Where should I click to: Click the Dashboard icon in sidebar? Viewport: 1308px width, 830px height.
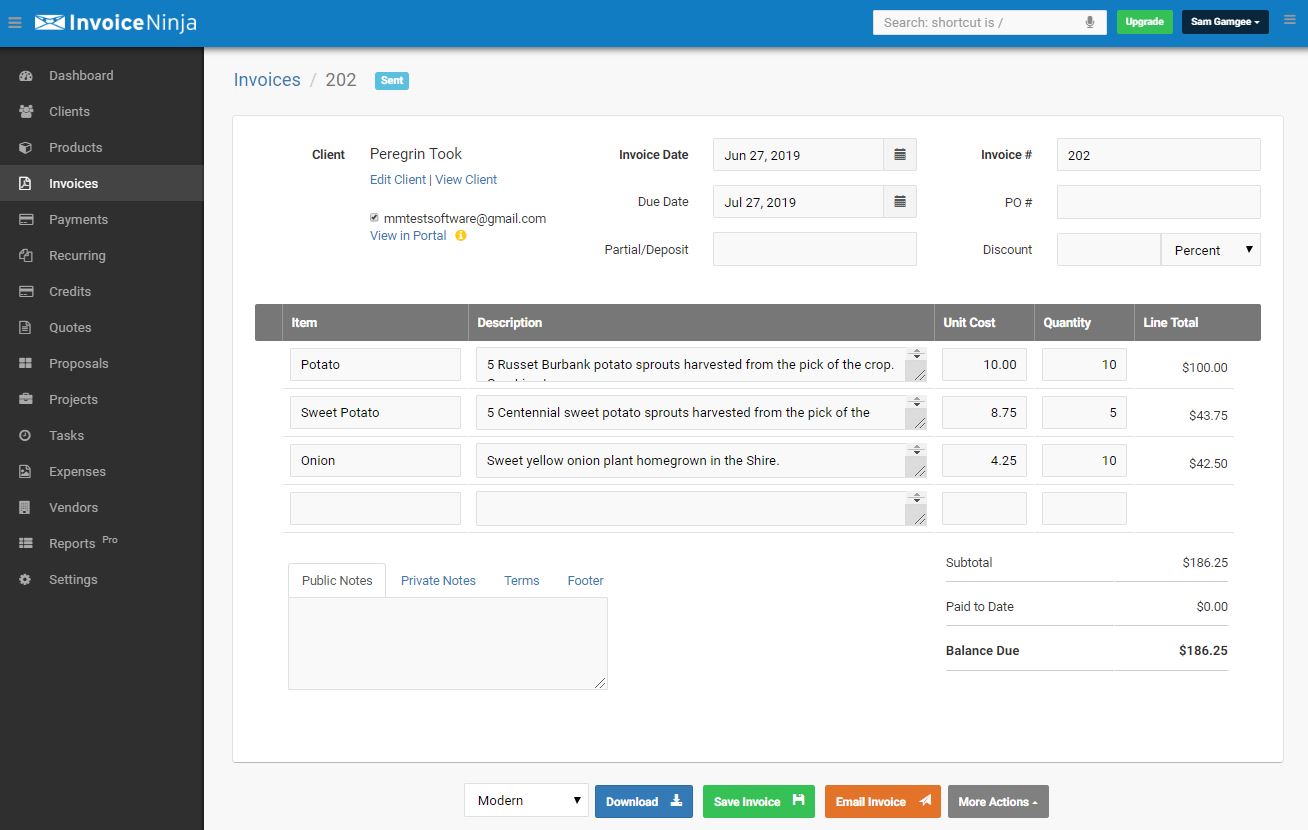click(26, 76)
